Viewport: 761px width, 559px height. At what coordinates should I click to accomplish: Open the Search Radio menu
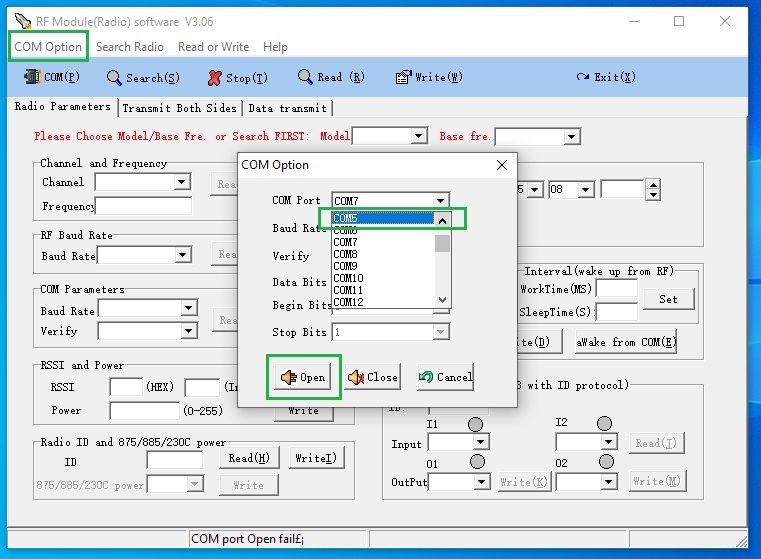tap(130, 47)
